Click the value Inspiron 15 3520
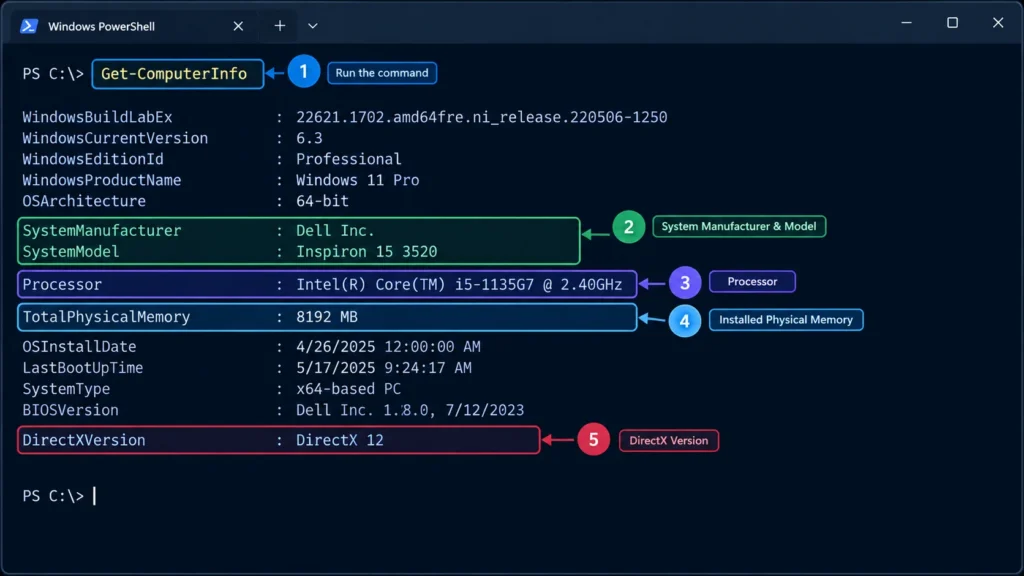The height and width of the screenshot is (576, 1024). click(x=366, y=251)
